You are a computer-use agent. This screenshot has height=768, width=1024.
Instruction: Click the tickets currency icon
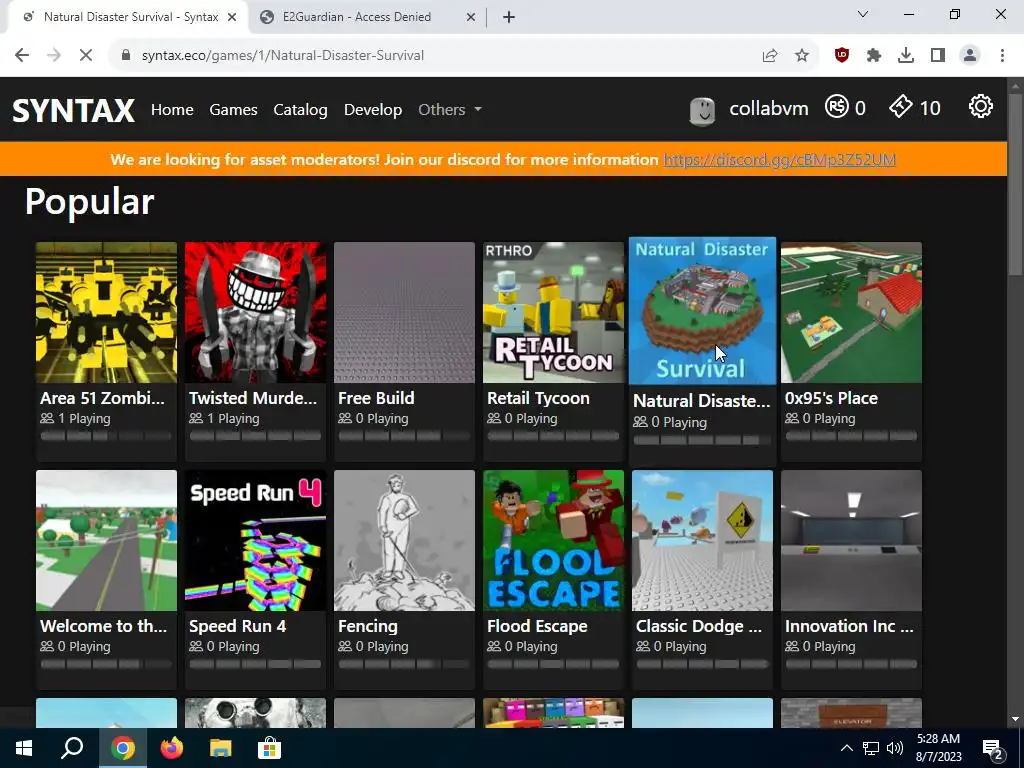coord(901,106)
